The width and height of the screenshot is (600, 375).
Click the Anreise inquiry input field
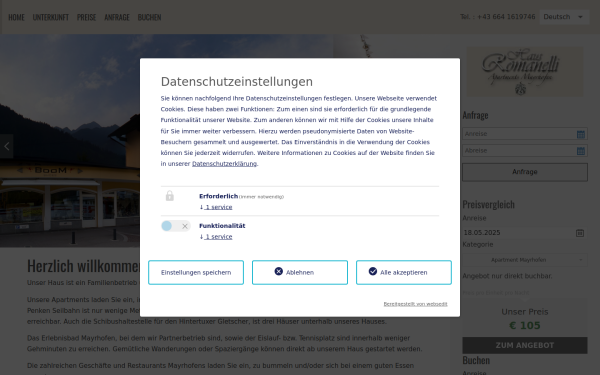525,134
